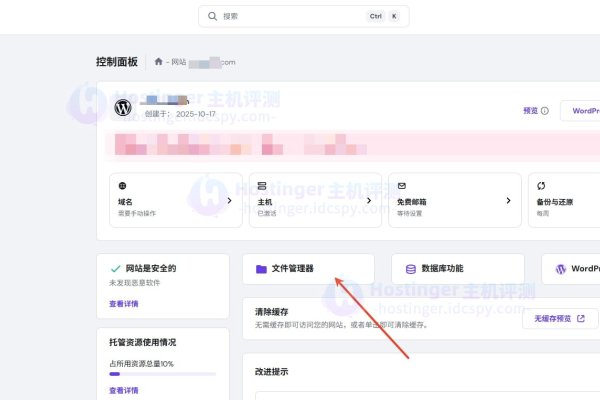Click the folder icon for 文件管理器
Viewport: 600px width, 400px height.
pyautogui.click(x=261, y=269)
